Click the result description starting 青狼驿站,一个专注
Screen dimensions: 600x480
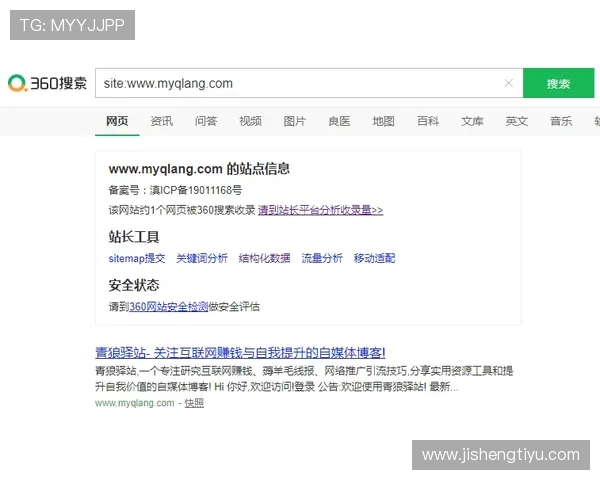click(304, 379)
